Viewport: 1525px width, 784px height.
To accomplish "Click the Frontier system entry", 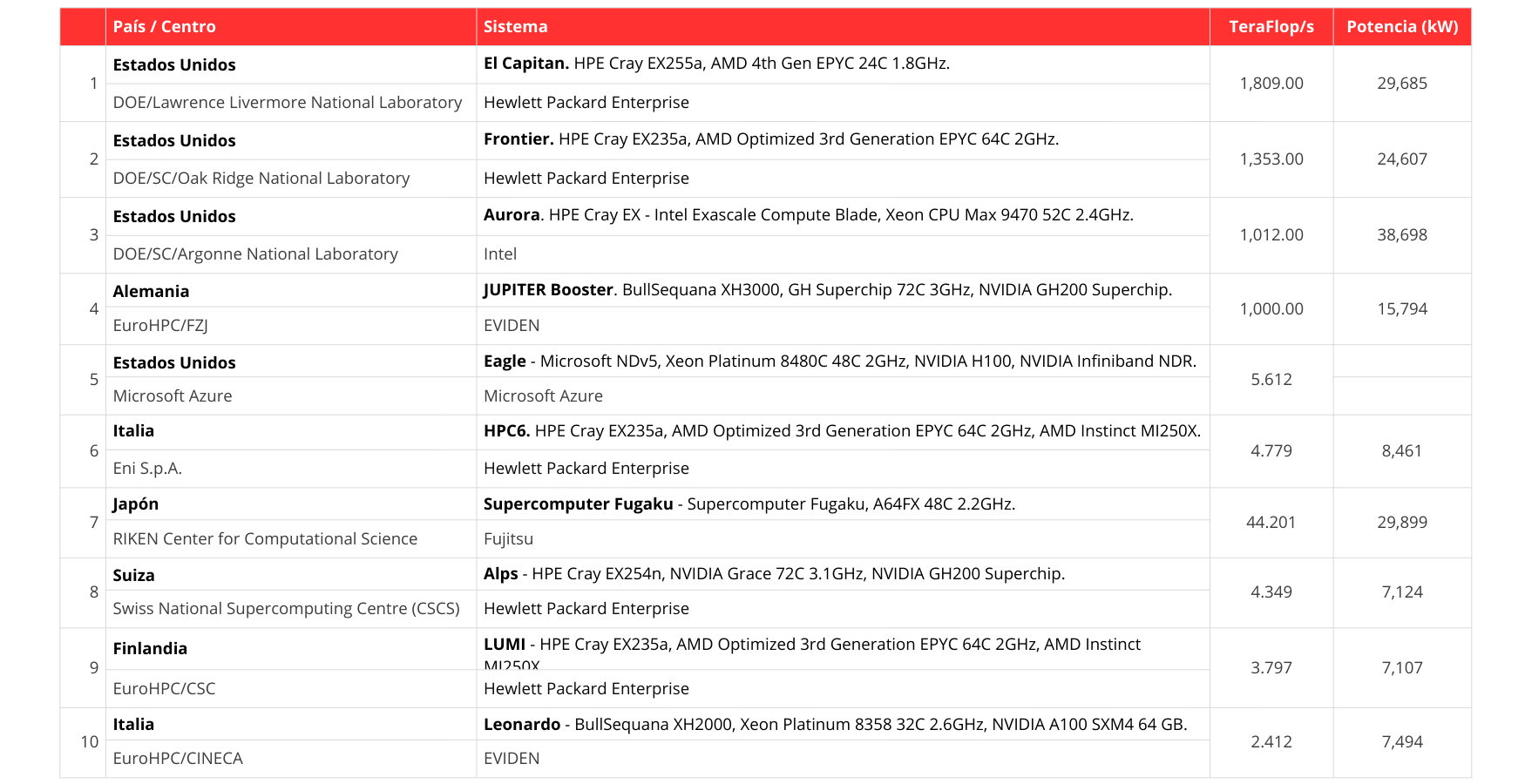I will click(770, 139).
